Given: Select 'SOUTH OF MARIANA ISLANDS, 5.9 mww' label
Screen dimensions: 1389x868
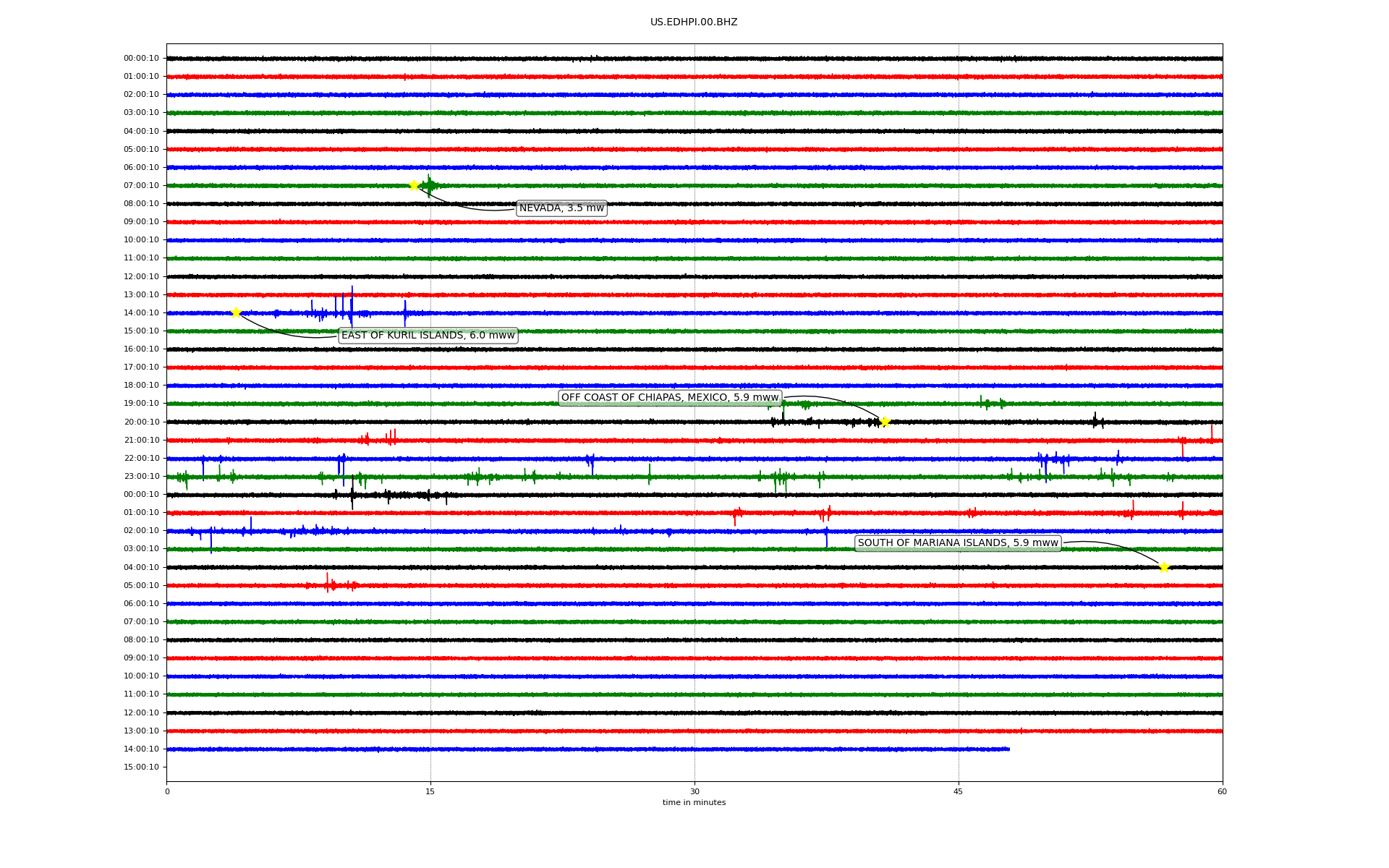Looking at the screenshot, I should tap(958, 543).
